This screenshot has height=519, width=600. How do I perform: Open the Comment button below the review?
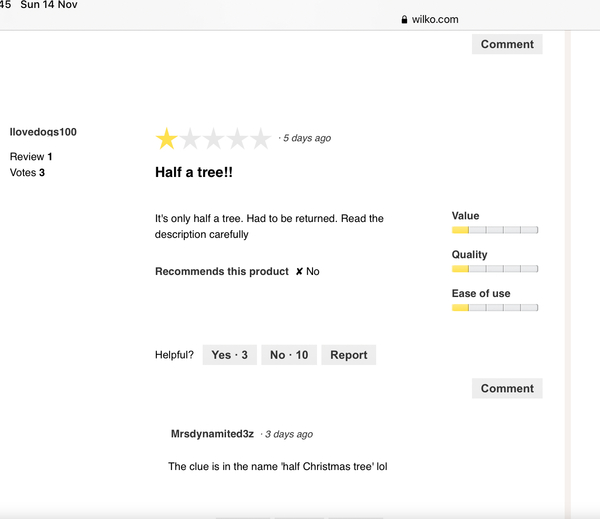coord(507,388)
